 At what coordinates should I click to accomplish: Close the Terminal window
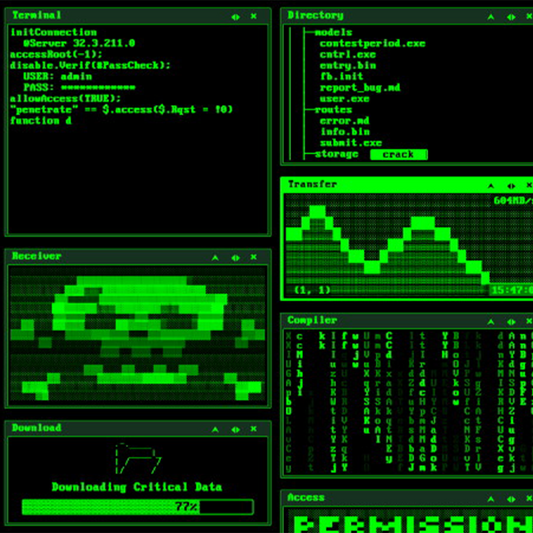(254, 16)
